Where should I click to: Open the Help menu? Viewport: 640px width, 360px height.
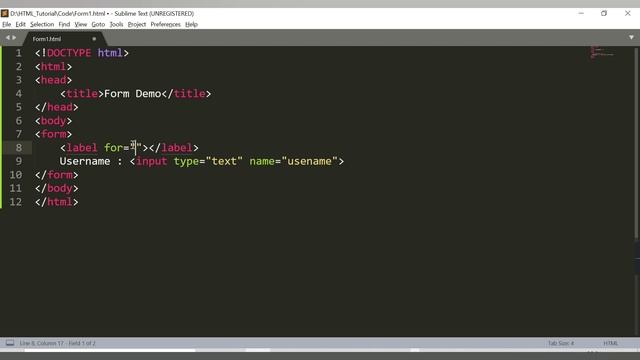tap(191, 24)
